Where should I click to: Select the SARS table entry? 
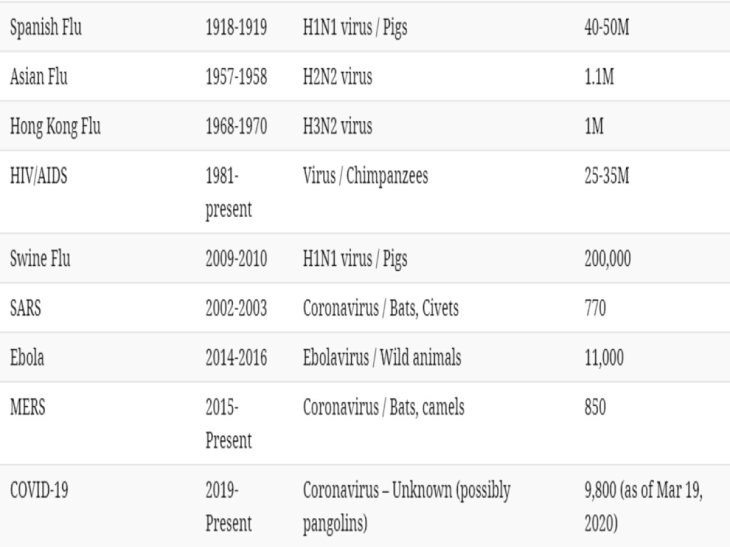point(26,308)
